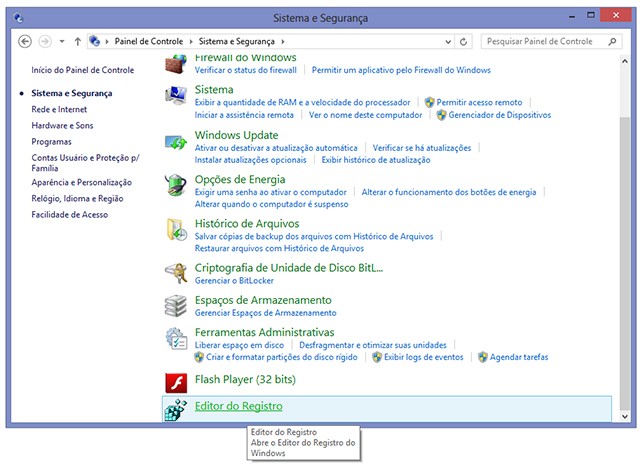The width and height of the screenshot is (640, 468).
Task: Open the recent locations dropdown arrow
Action: 62,42
